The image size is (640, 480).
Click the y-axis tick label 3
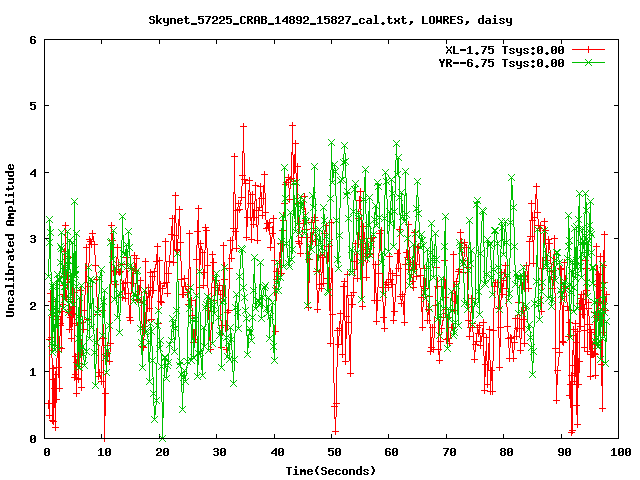(x=33, y=239)
